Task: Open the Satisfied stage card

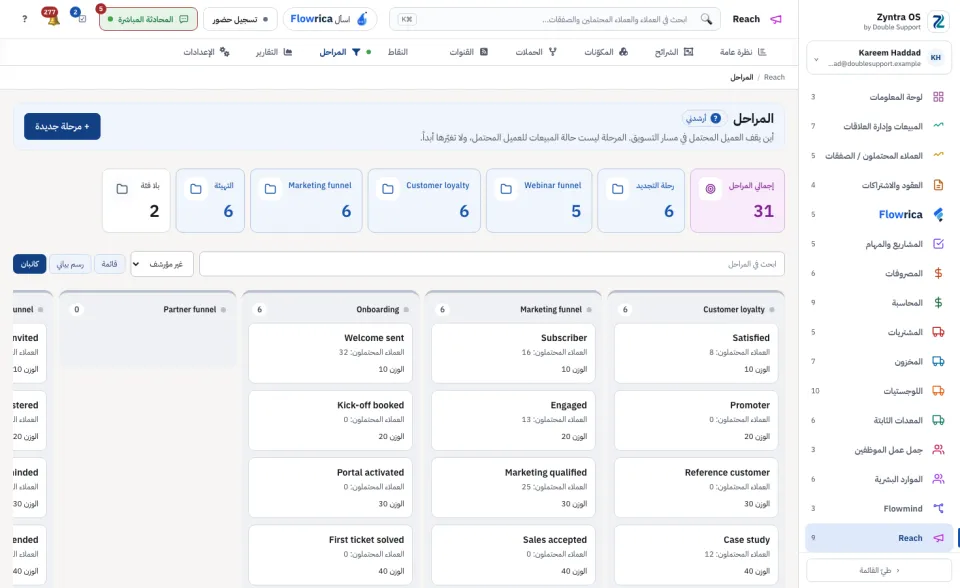Action: tap(696, 353)
